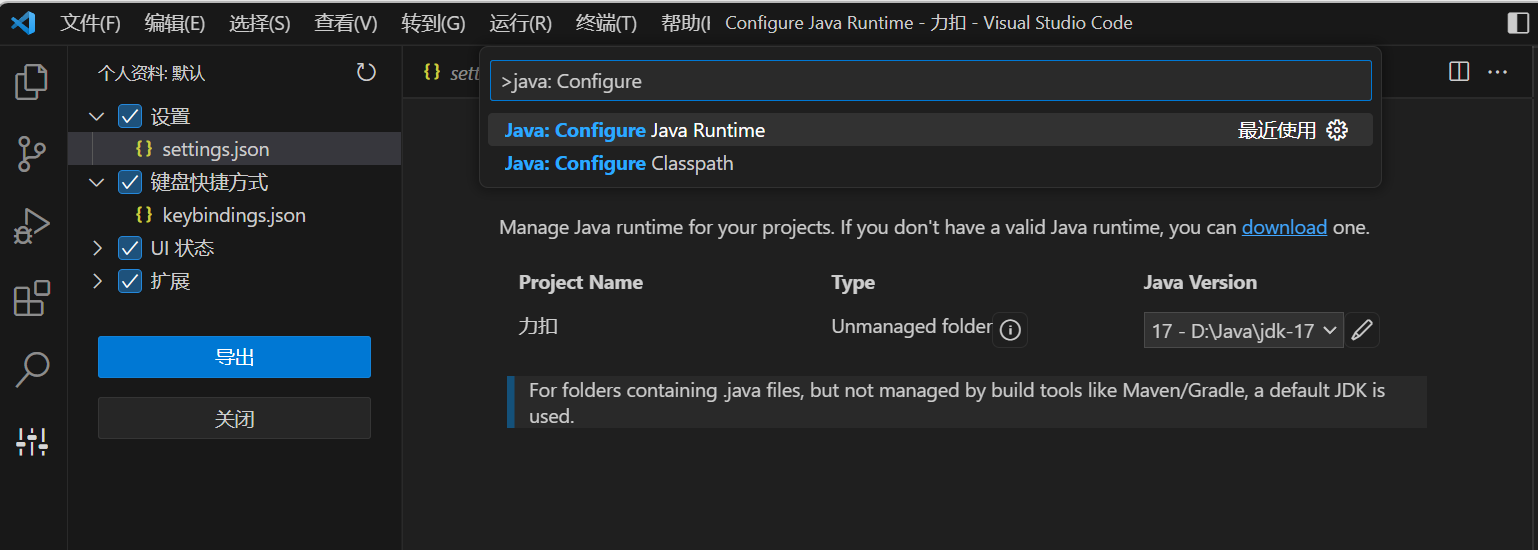
Task: Select Java: Configure Classpath command
Action: (x=620, y=163)
